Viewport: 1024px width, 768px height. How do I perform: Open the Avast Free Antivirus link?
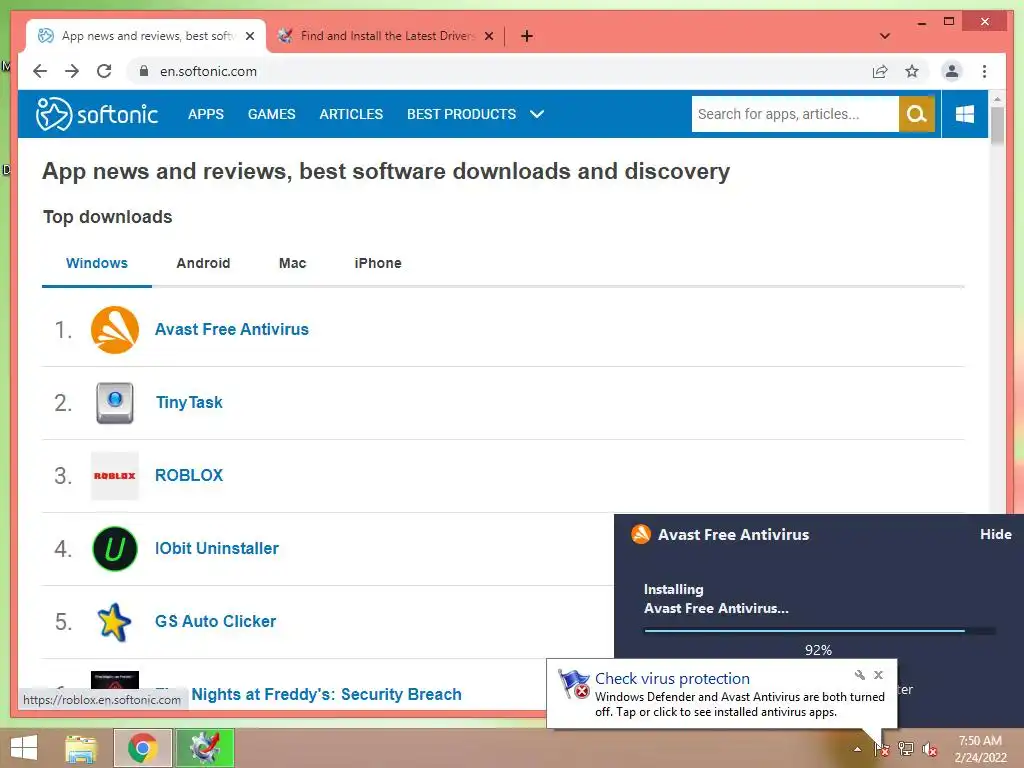pyautogui.click(x=232, y=329)
